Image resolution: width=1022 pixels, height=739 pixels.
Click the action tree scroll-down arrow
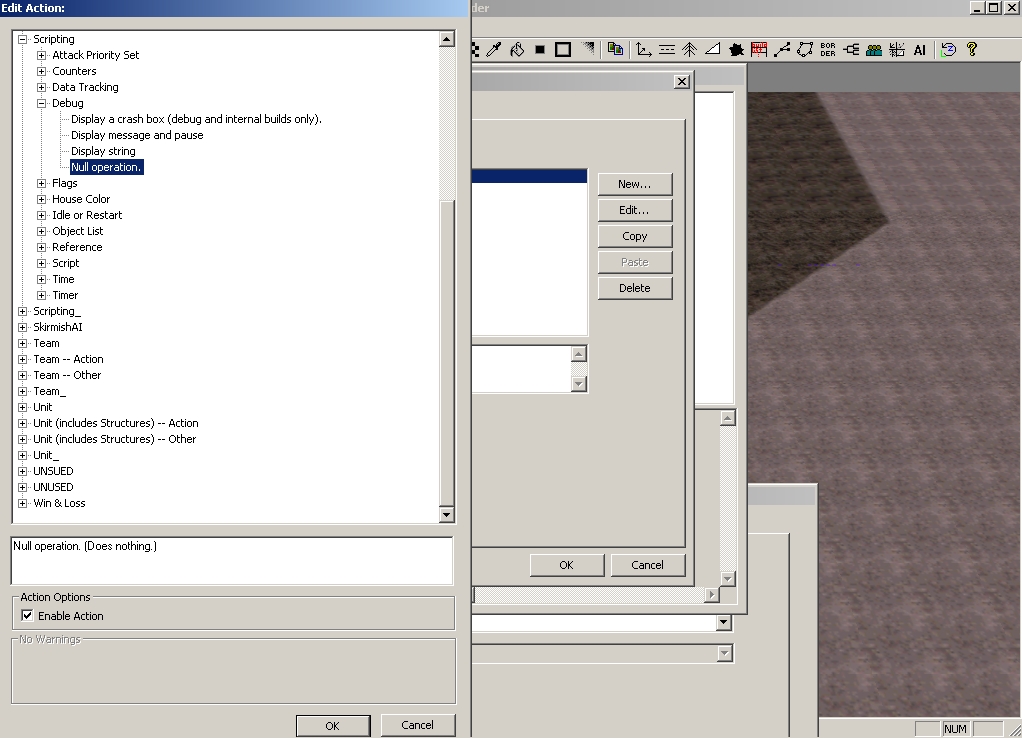(446, 515)
